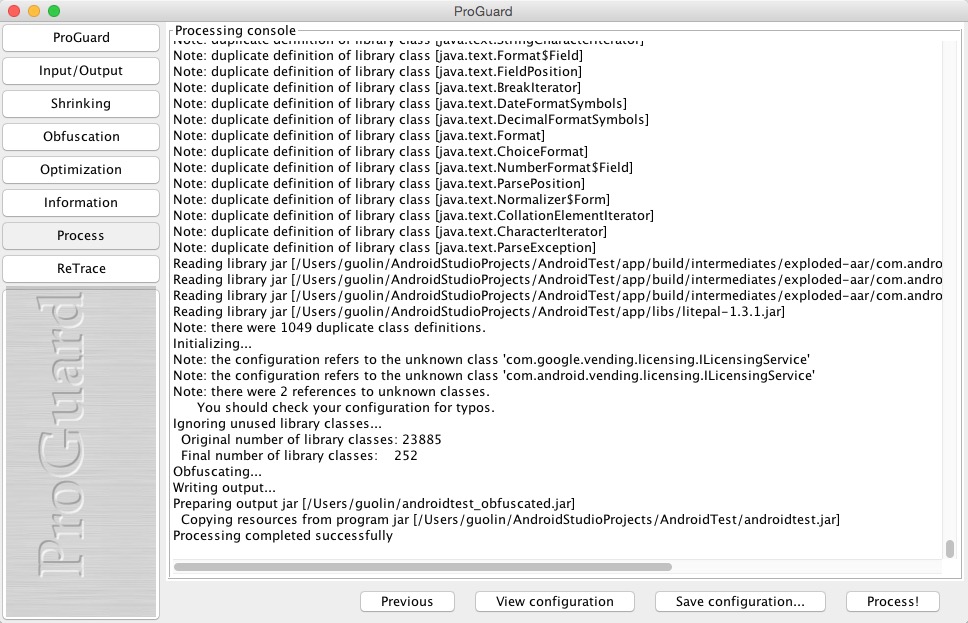Click the 'Preparing output jar' line
The width and height of the screenshot is (968, 623).
374,503
